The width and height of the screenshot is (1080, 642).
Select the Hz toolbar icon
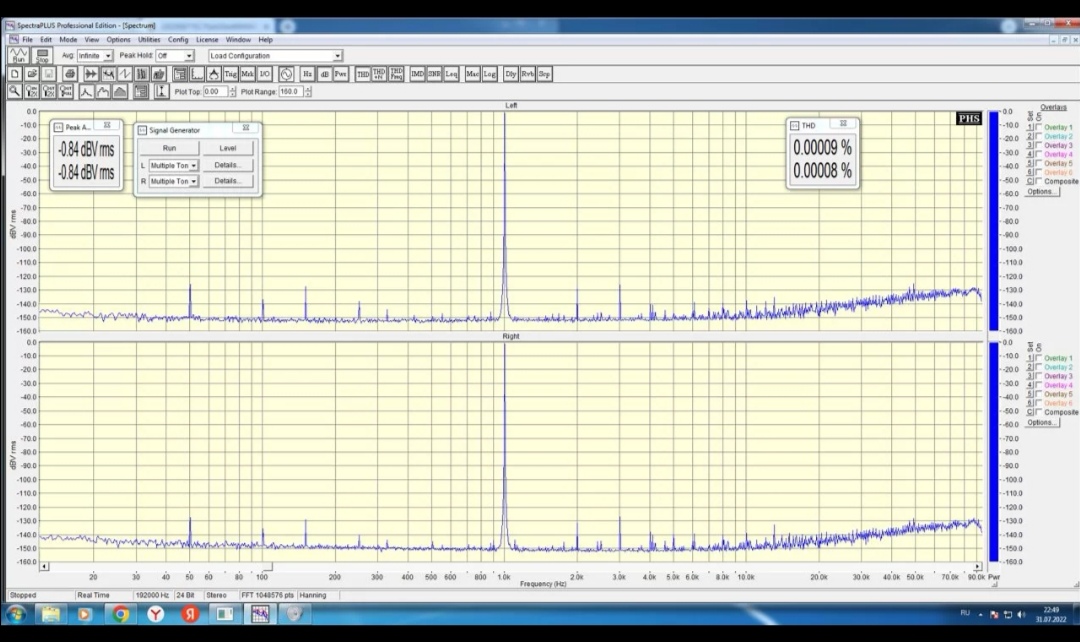[x=308, y=74]
